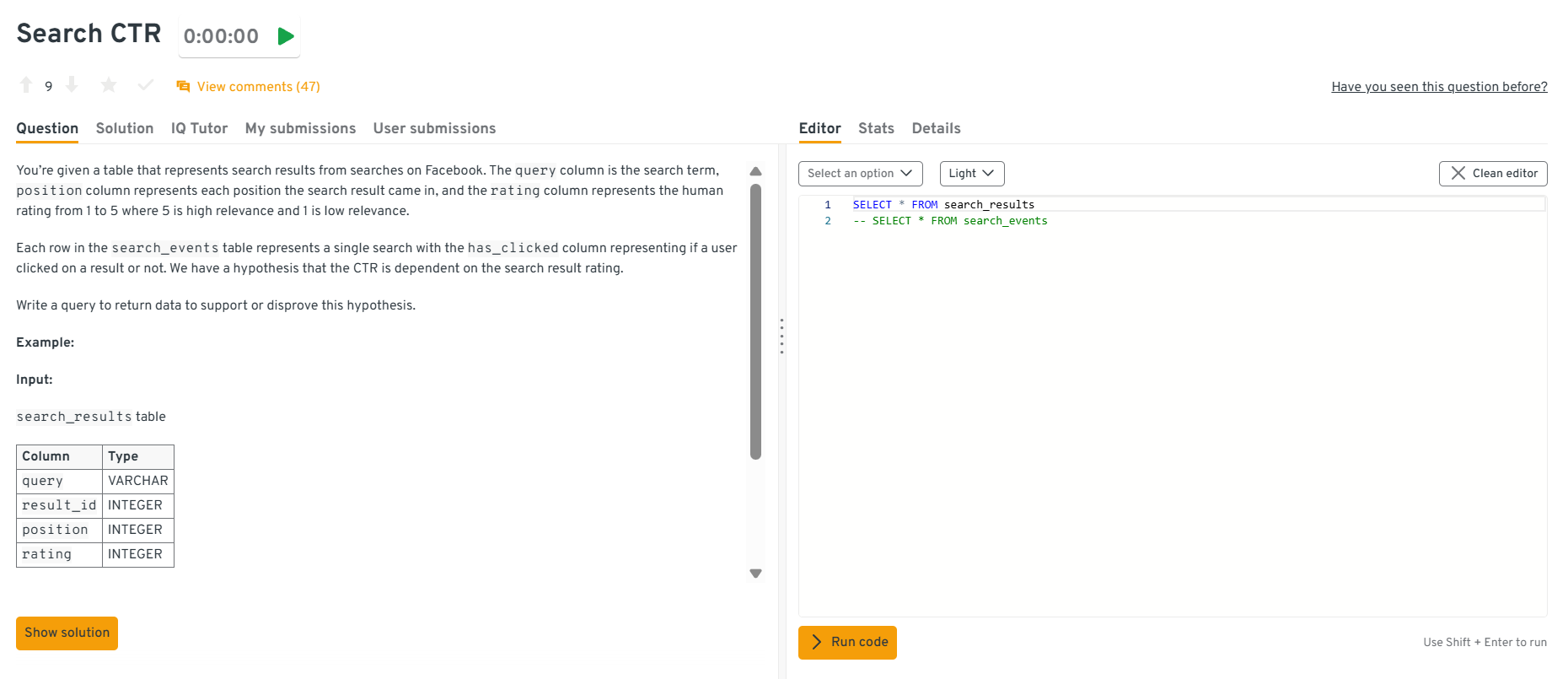This screenshot has height=679, width=1568.
Task: Run the SQL code
Action: [847, 642]
